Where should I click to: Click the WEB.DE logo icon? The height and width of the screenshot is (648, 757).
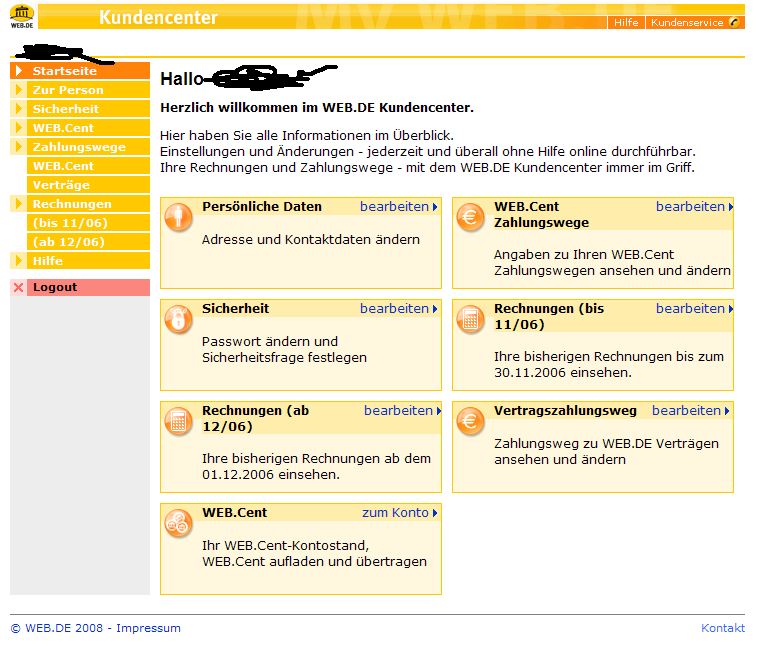point(22,16)
